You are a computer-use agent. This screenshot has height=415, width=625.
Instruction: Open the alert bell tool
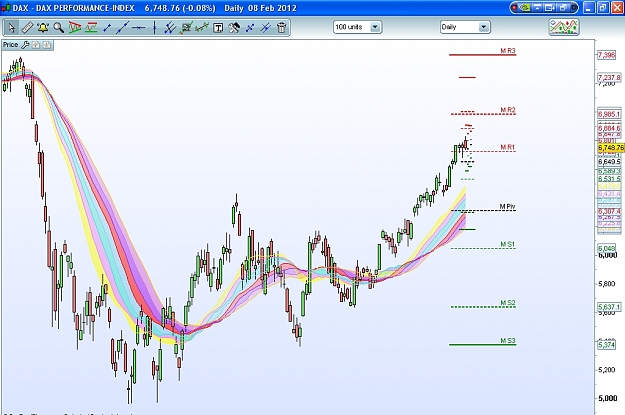(x=43, y=28)
